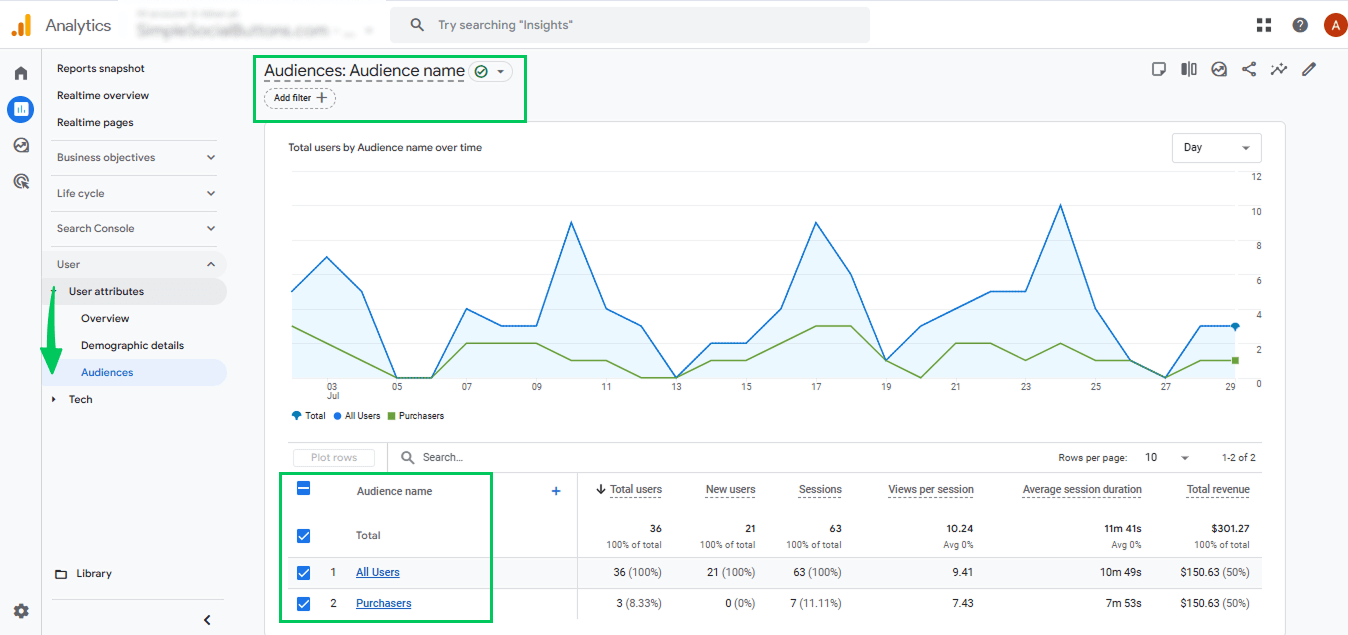Image resolution: width=1348 pixels, height=635 pixels.
Task: Open the Help question mark icon
Action: pos(1300,25)
